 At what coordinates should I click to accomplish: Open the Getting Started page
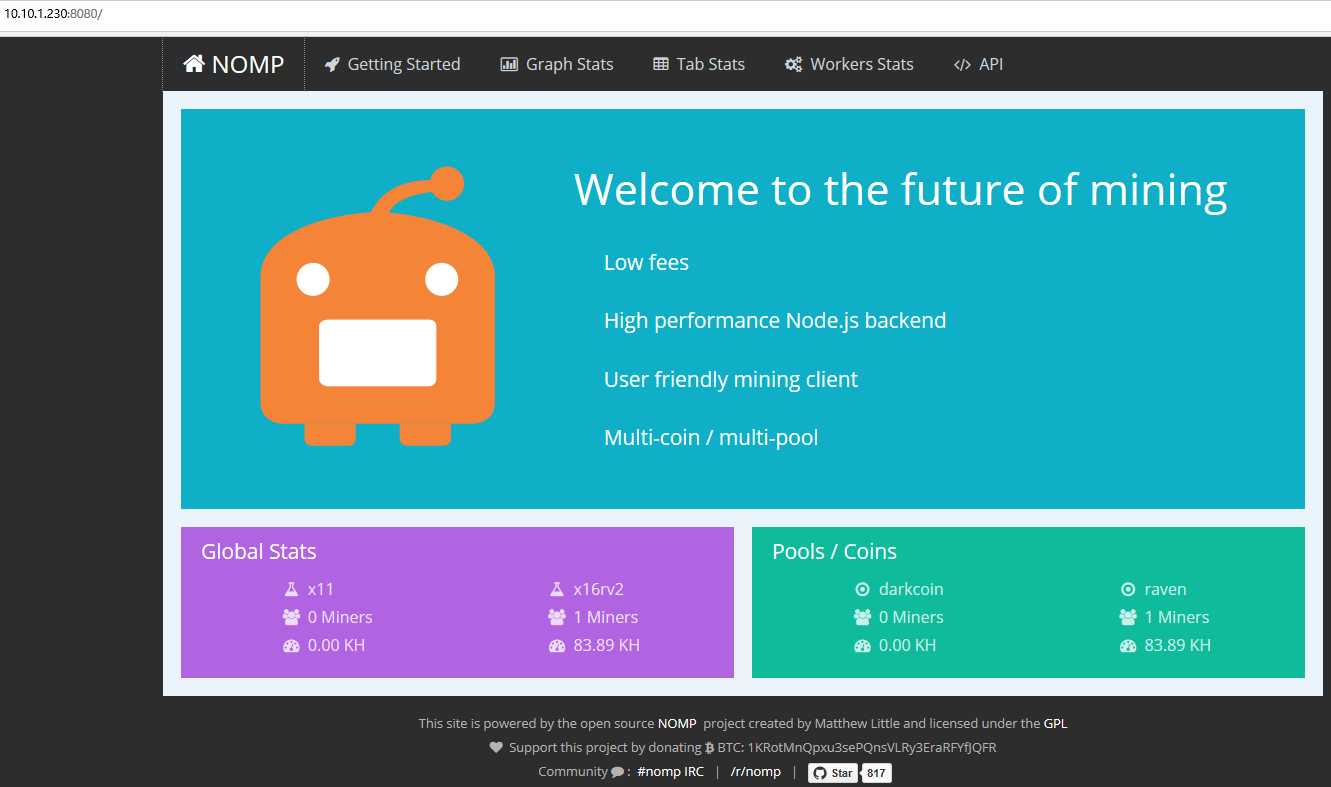point(392,64)
